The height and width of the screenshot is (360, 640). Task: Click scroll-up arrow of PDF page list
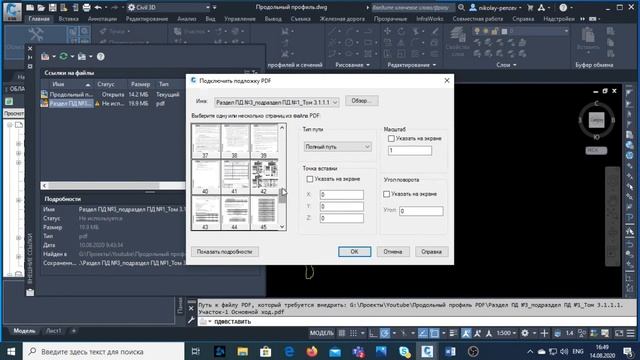point(282,128)
